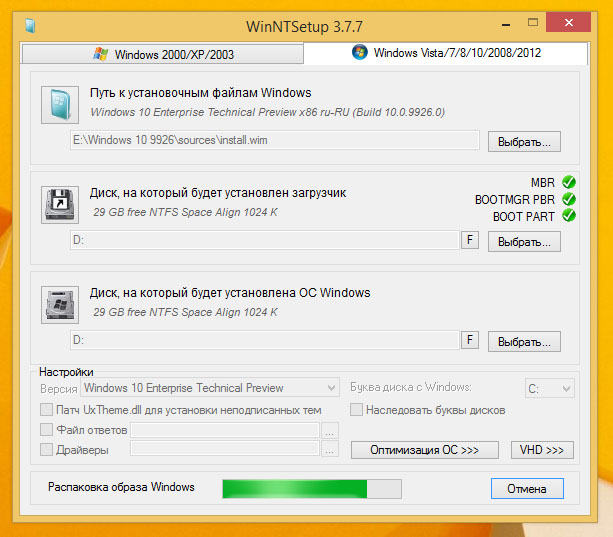The height and width of the screenshot is (537, 613).
Task: Select the Windows Vista/7/8/10/2008/2012 tab
Action: click(x=446, y=53)
